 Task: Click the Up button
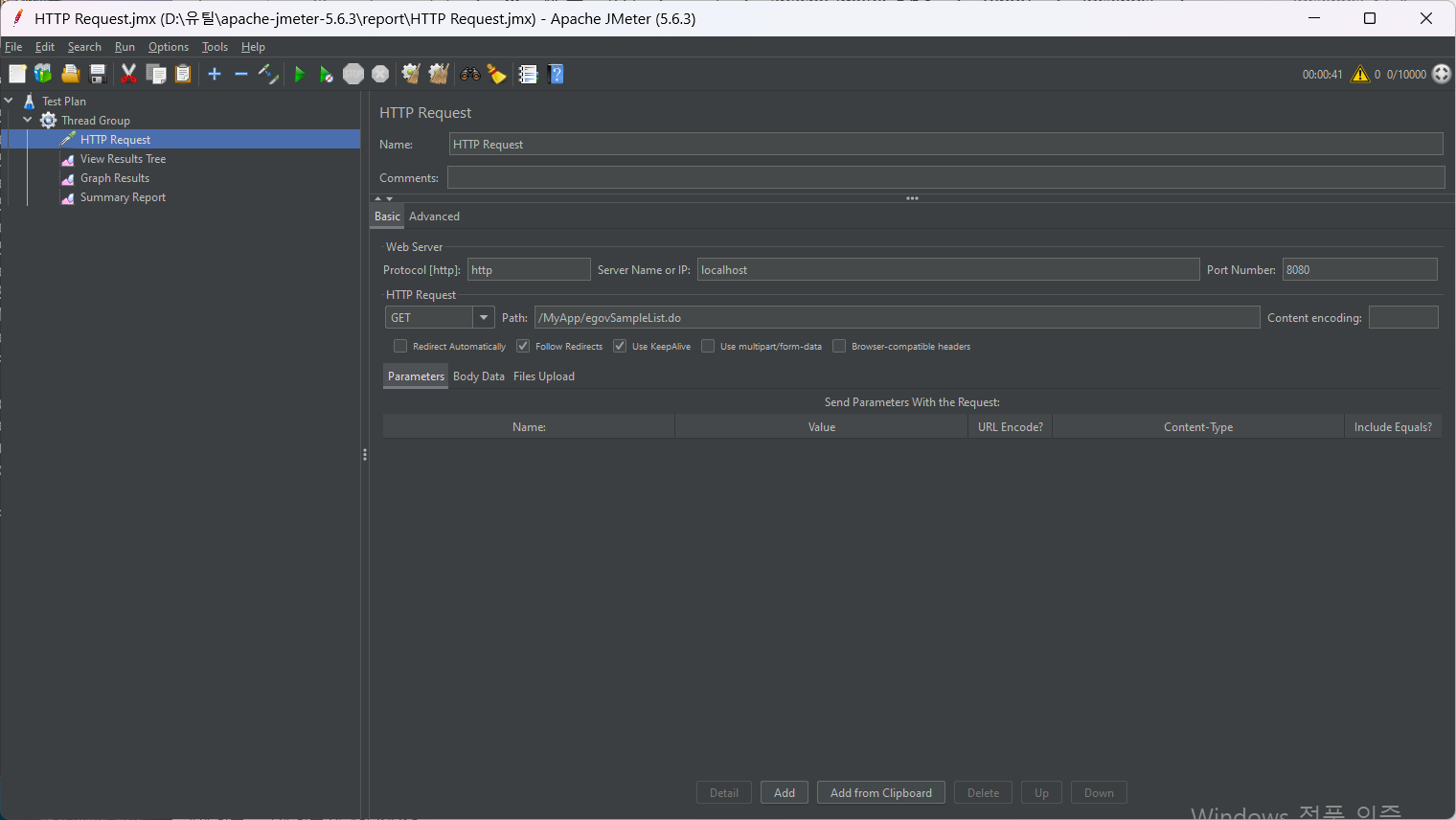pyautogui.click(x=1041, y=792)
